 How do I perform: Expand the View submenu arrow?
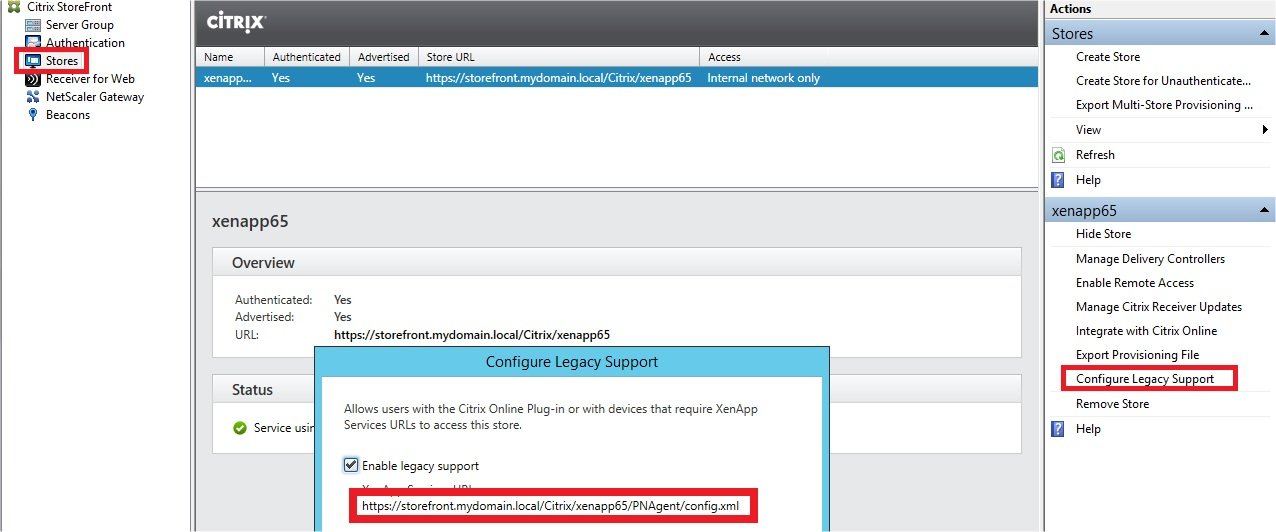pyautogui.click(x=1265, y=130)
